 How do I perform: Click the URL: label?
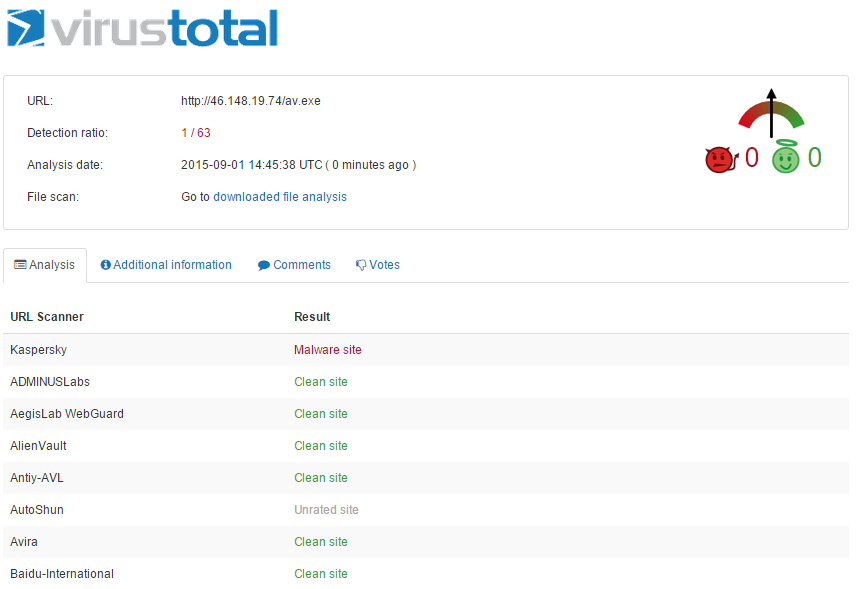40,101
